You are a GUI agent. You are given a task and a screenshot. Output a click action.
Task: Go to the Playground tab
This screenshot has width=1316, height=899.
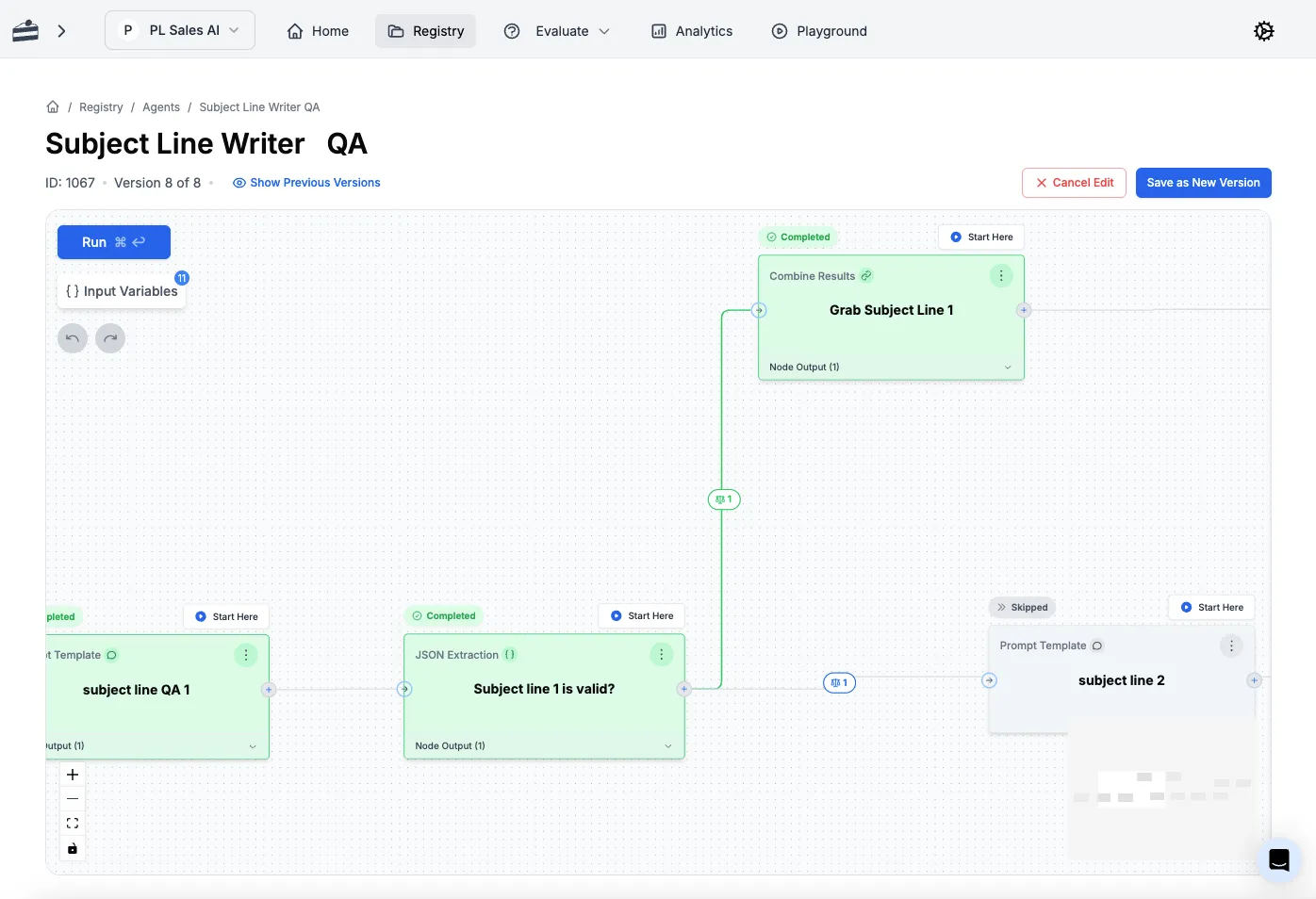[x=819, y=31]
